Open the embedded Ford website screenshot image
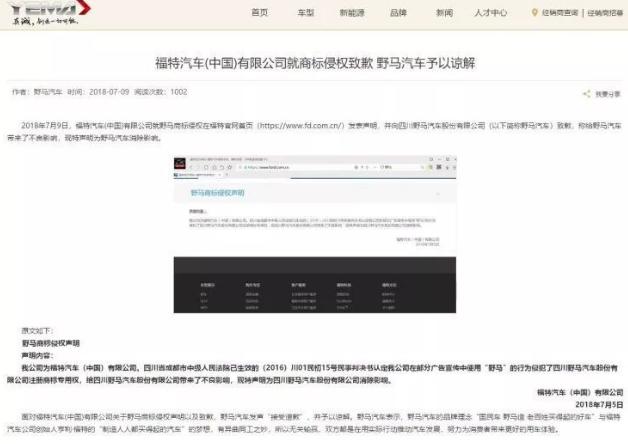Viewport: 628px width, 444px height. (315, 234)
